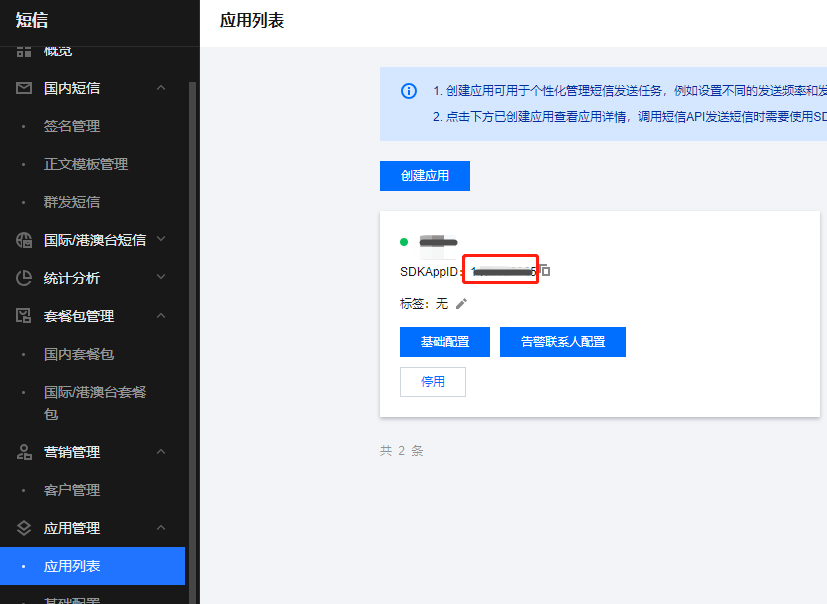This screenshot has height=604, width=827.
Task: Open 签名管理 in the sidebar
Action: click(72, 126)
